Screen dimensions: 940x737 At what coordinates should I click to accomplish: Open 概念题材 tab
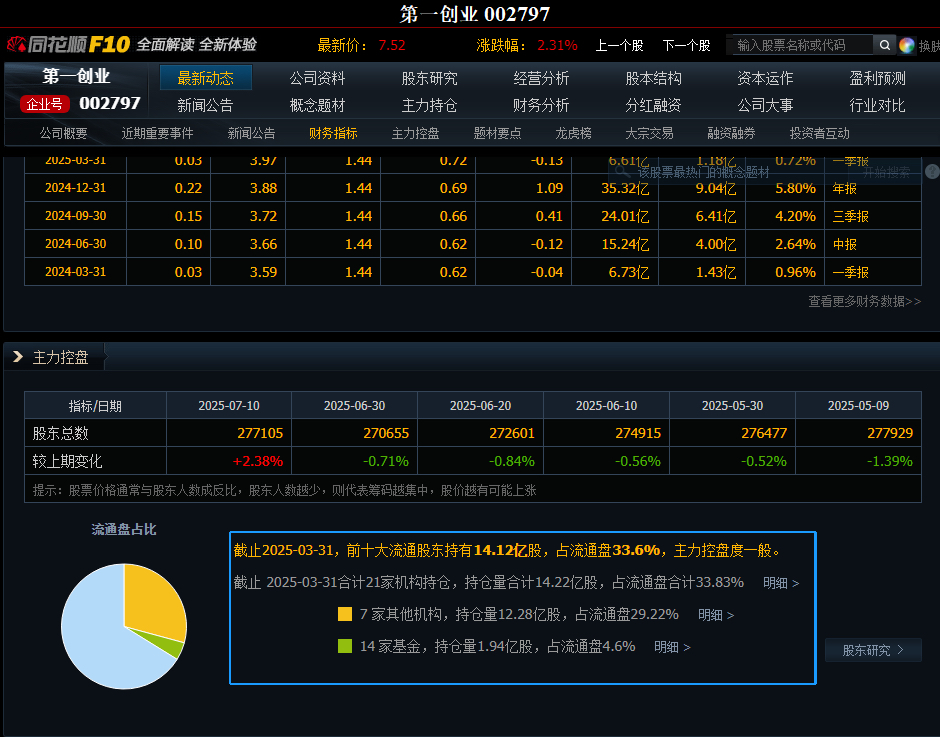[x=317, y=106]
